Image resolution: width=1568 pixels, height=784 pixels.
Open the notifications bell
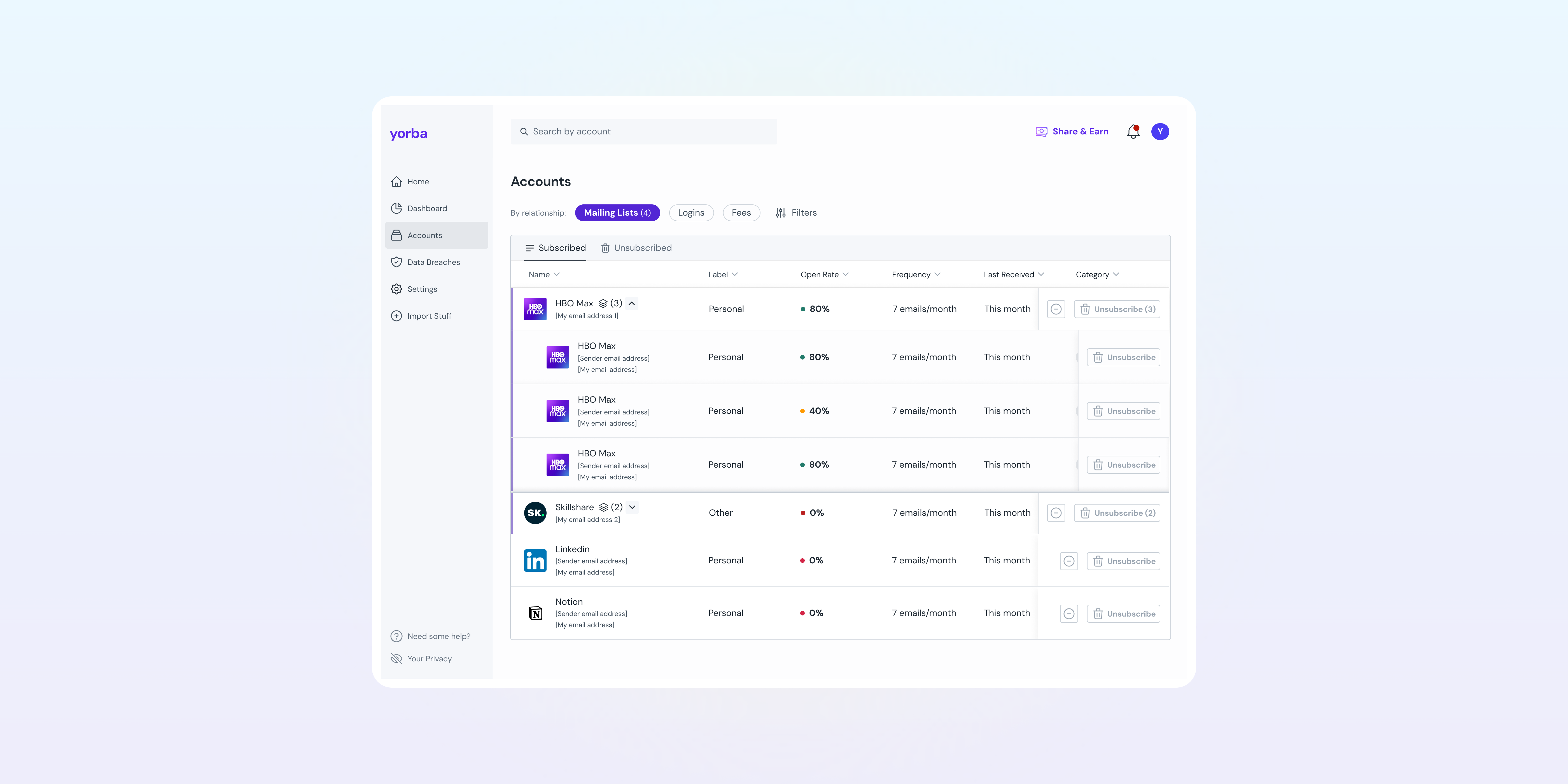[1133, 132]
